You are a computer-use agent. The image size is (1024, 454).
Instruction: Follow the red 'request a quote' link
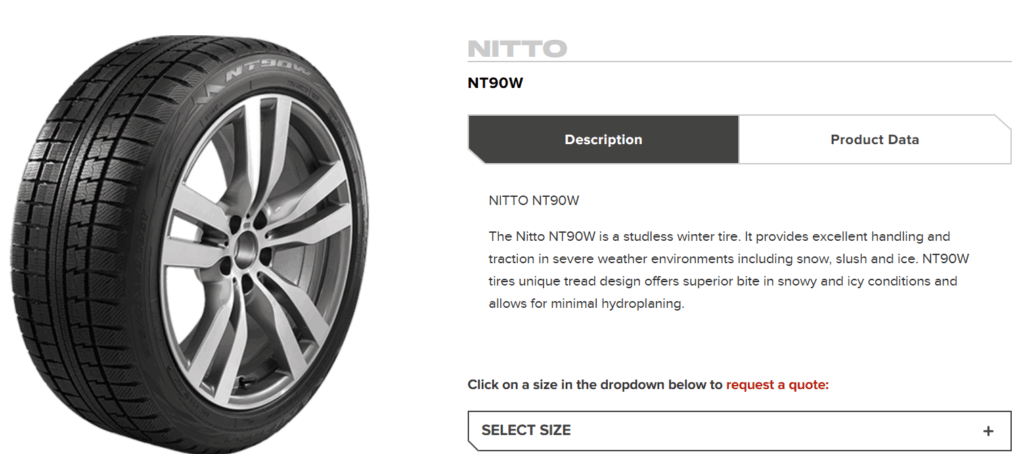pos(777,384)
